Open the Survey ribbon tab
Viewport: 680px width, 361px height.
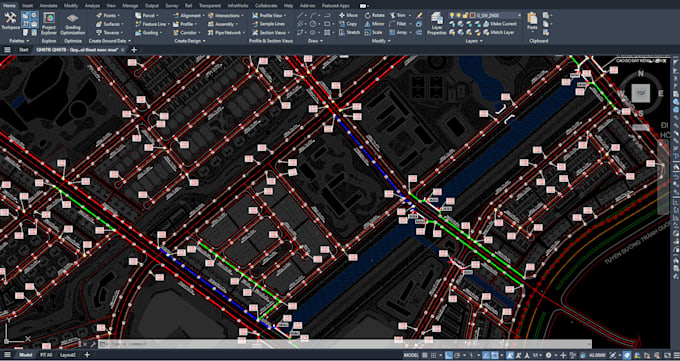[171, 6]
